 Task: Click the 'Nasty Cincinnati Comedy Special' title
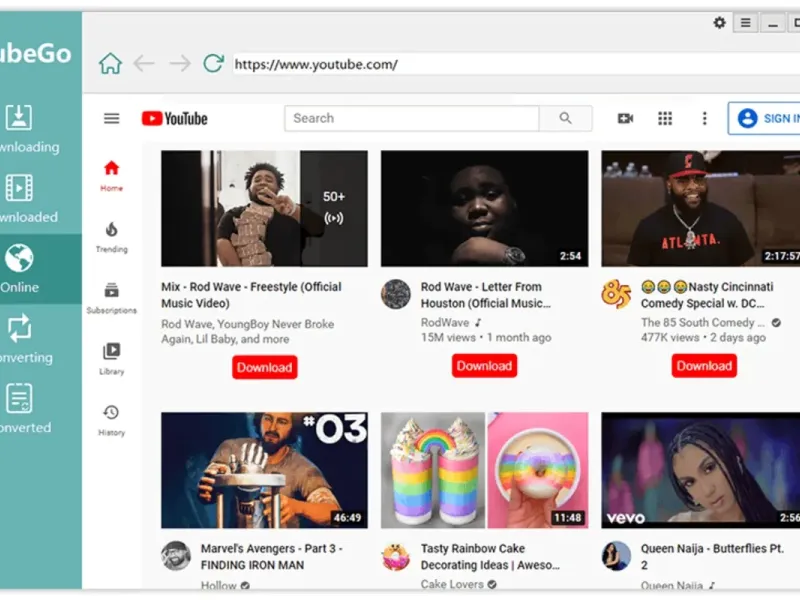click(x=707, y=295)
